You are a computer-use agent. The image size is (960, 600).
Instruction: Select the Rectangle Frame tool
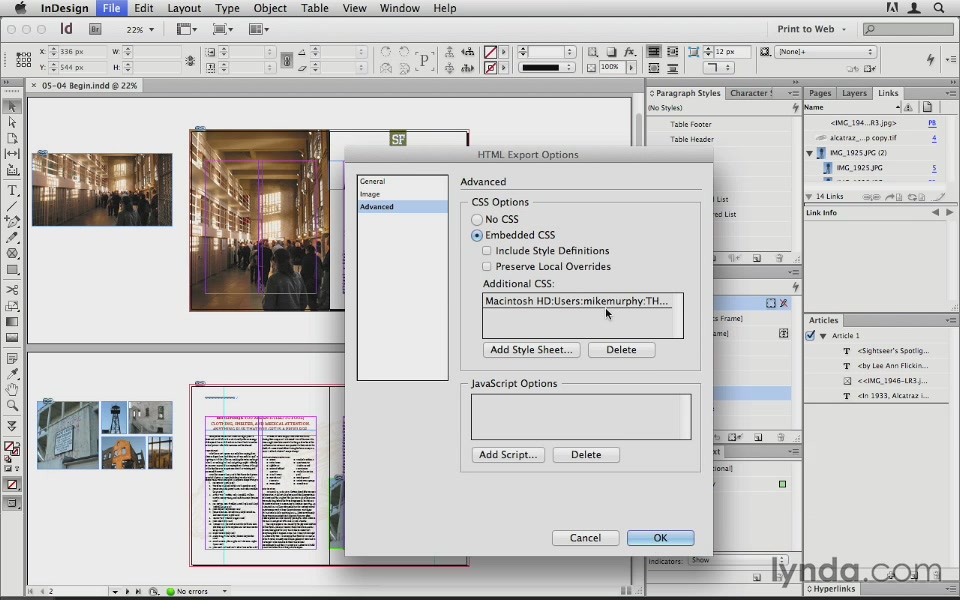click(12, 253)
